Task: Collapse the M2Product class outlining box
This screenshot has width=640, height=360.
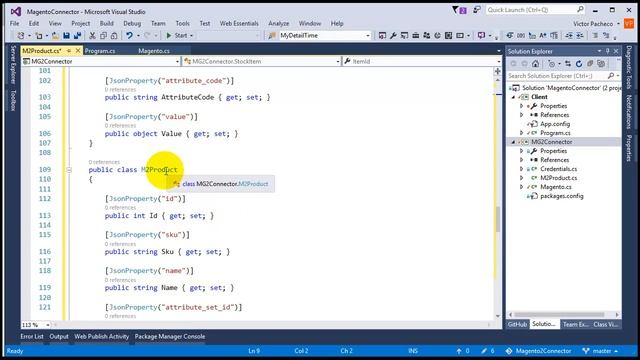Action: pos(69,170)
